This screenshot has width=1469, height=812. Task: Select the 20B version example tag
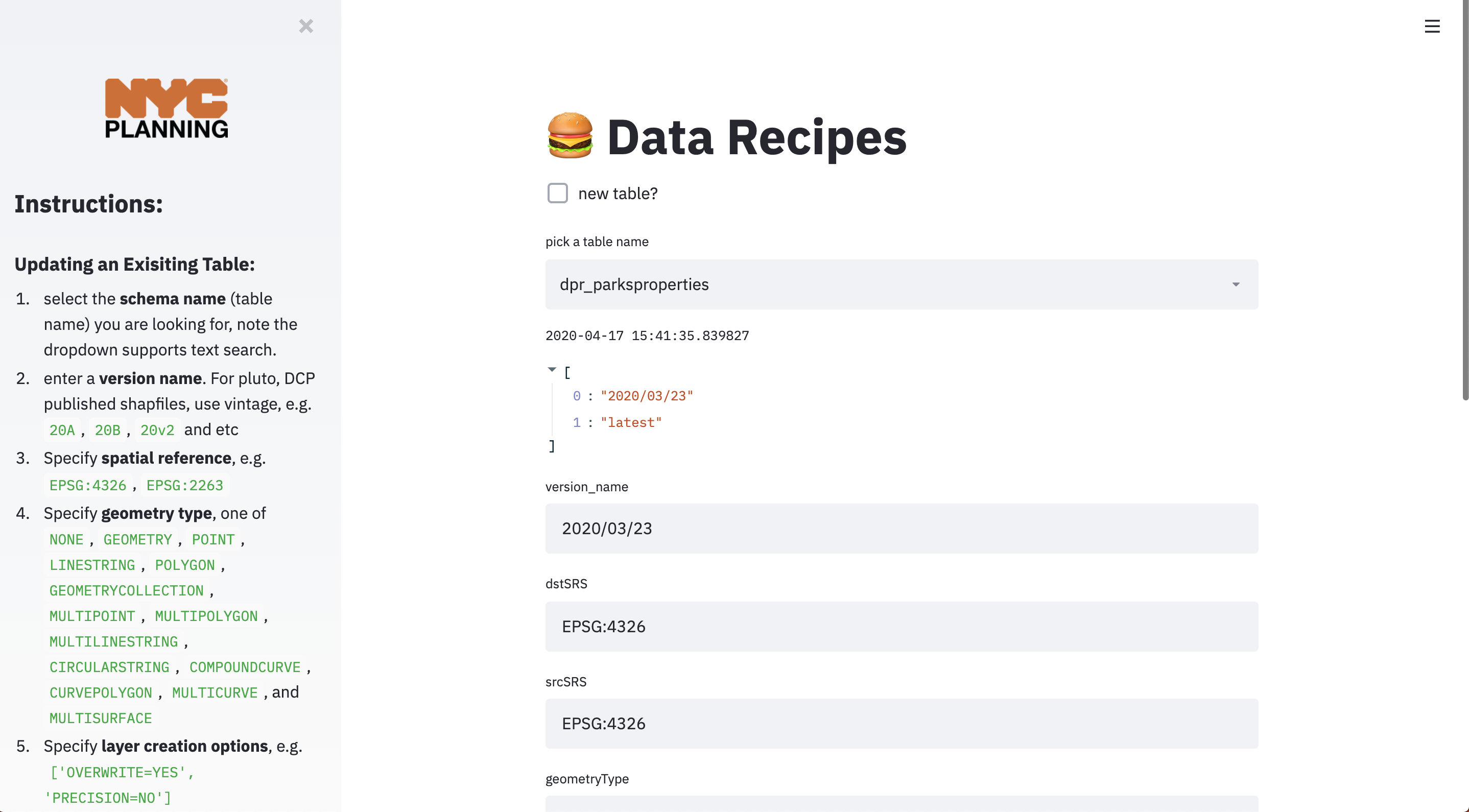point(108,430)
